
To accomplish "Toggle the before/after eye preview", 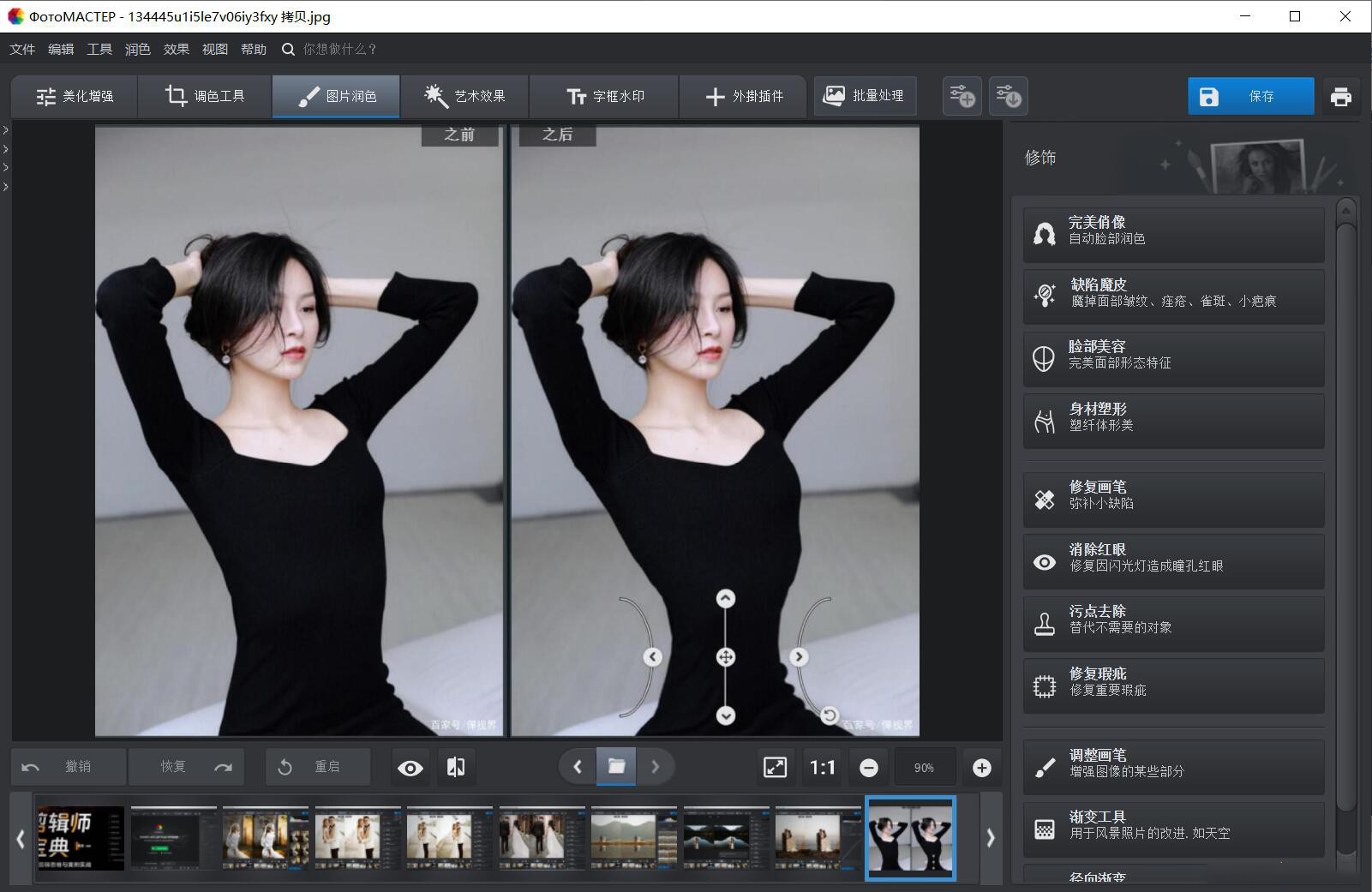I will pos(410,767).
